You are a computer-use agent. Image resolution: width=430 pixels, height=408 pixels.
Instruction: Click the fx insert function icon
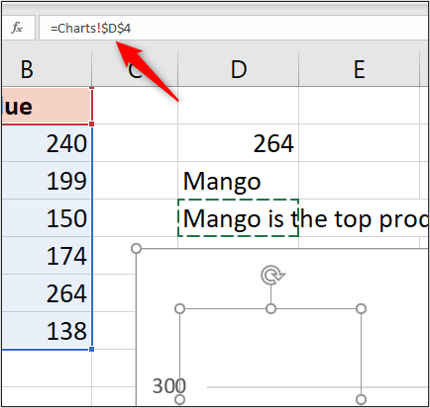tap(17, 28)
